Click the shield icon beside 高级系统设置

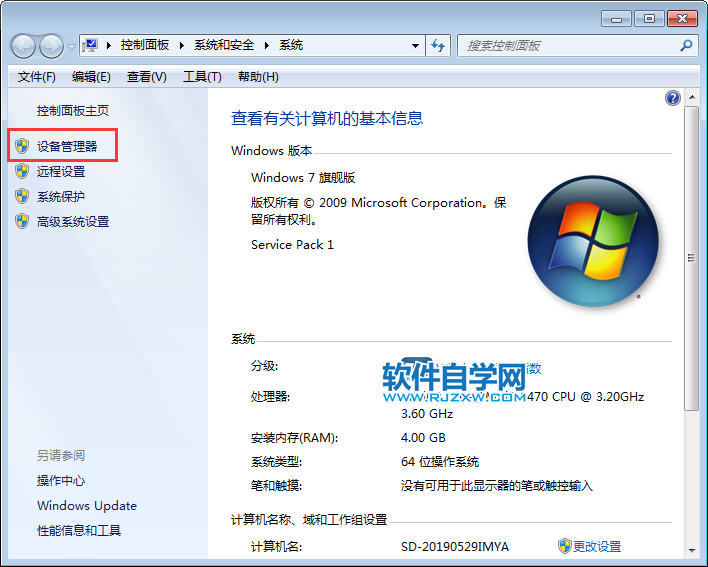pos(22,221)
